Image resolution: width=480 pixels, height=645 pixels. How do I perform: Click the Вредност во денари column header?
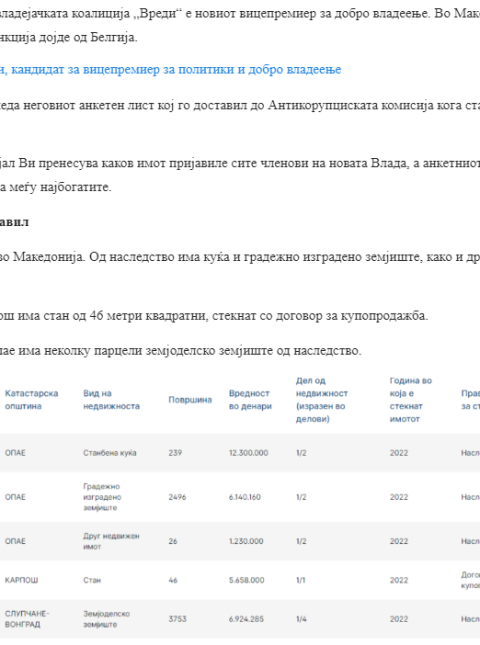(x=250, y=399)
